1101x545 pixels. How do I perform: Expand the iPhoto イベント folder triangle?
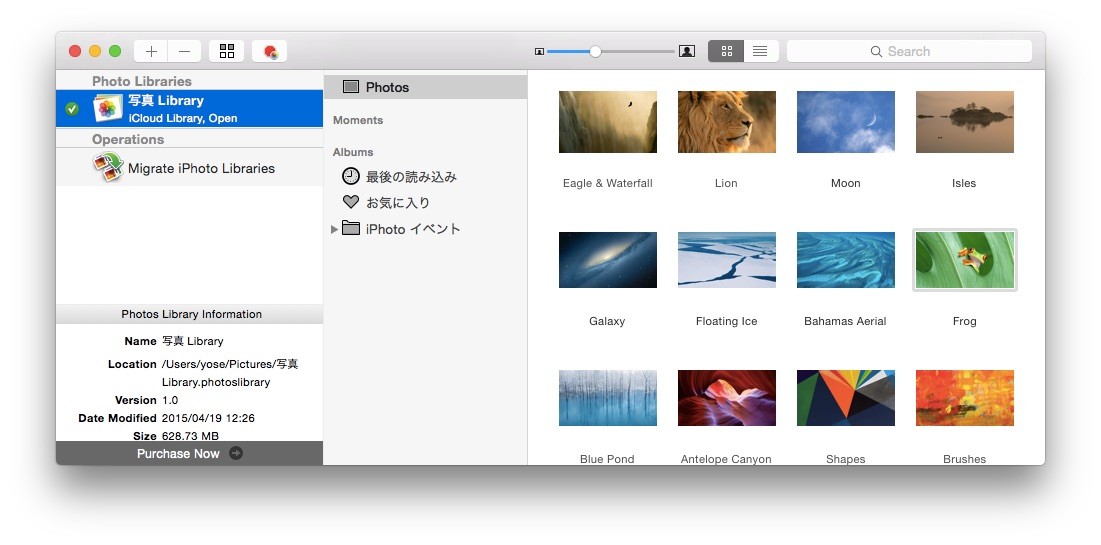coord(334,229)
